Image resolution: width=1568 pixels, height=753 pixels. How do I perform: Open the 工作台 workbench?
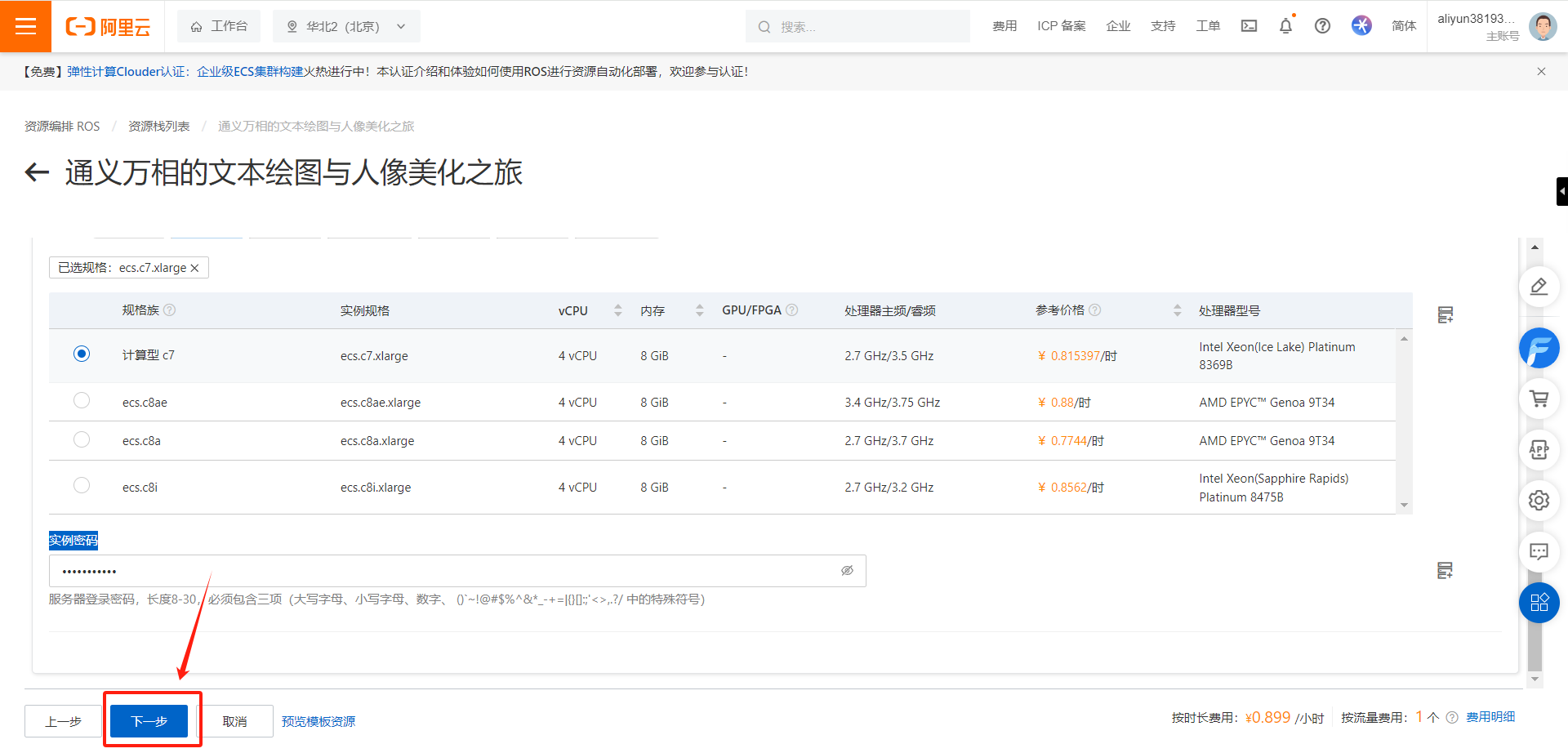(x=219, y=26)
